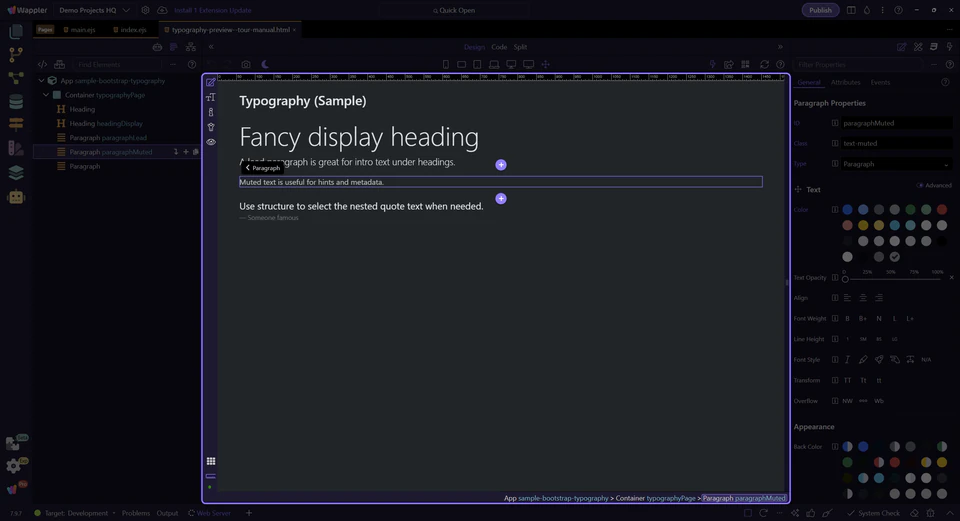Select the typography tool on canvas sidebar
Image resolution: width=960 pixels, height=521 pixels.
click(211, 97)
